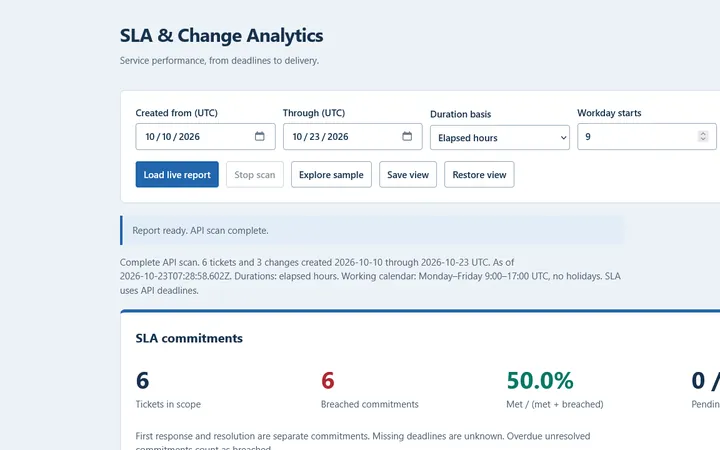Image resolution: width=720 pixels, height=450 pixels.
Task: Click the Met / (met + breached) label
Action: click(x=555, y=404)
